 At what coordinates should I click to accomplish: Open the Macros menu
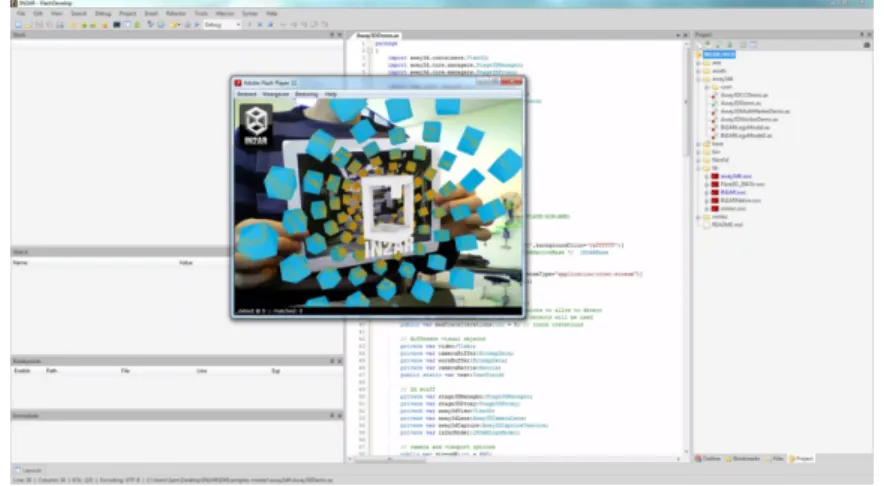click(x=224, y=13)
